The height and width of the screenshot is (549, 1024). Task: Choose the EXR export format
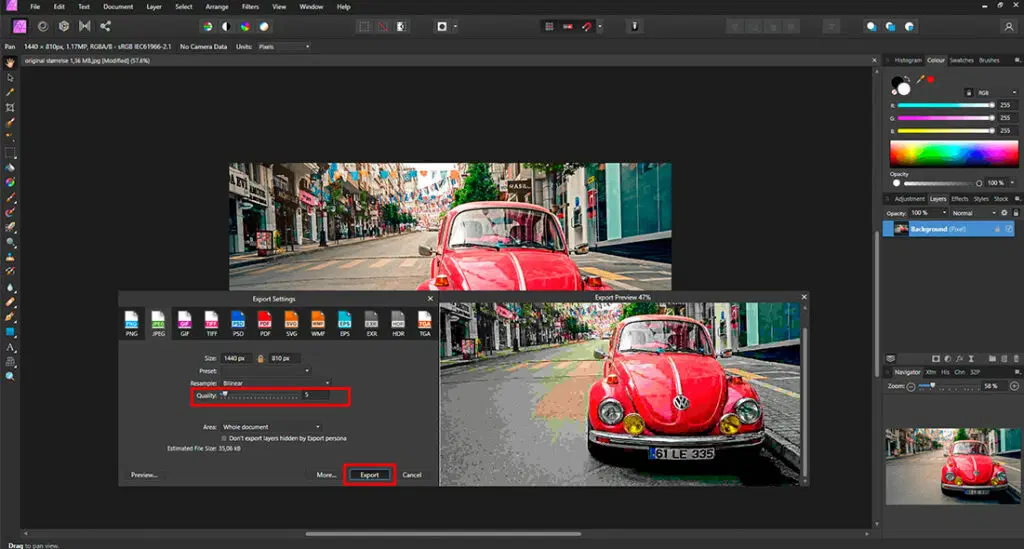tap(372, 323)
